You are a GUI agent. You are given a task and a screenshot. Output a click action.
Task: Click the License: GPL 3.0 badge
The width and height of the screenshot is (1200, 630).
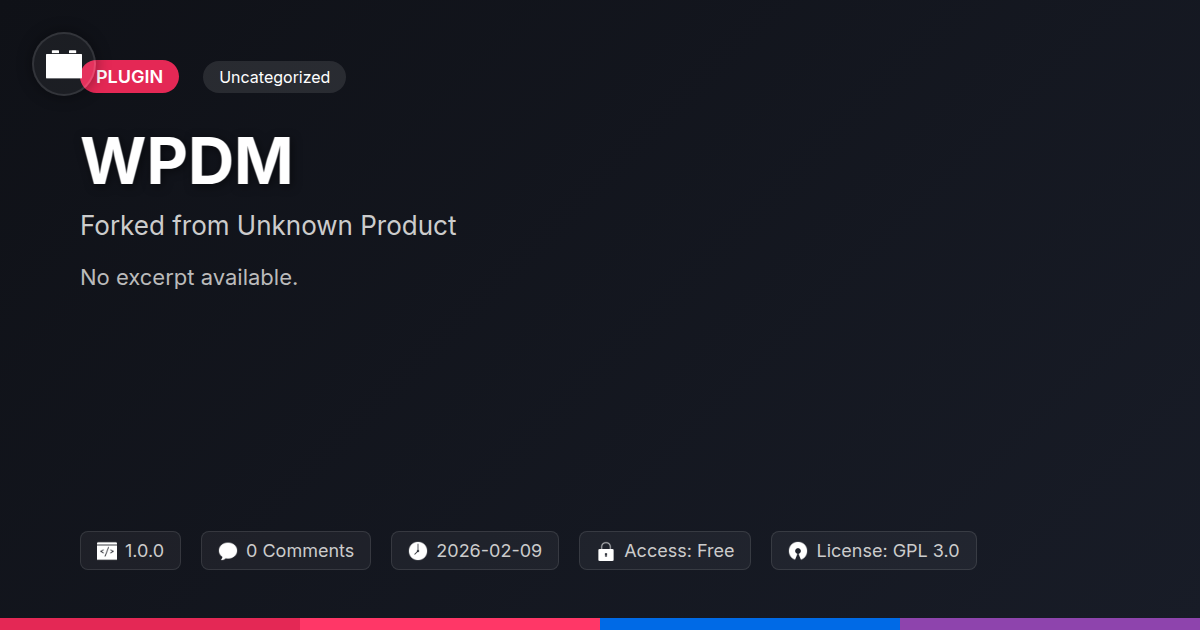coord(874,551)
